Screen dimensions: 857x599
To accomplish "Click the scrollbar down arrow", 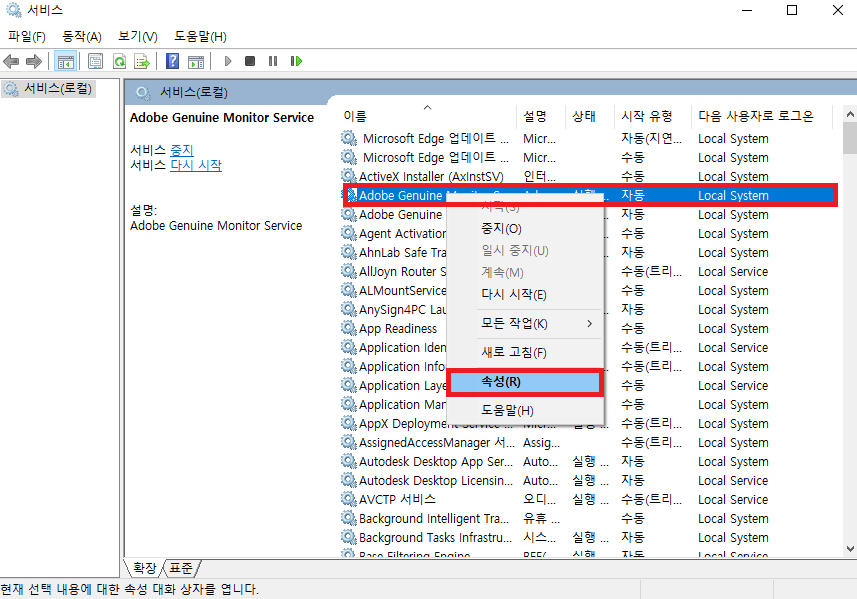I will (x=850, y=549).
